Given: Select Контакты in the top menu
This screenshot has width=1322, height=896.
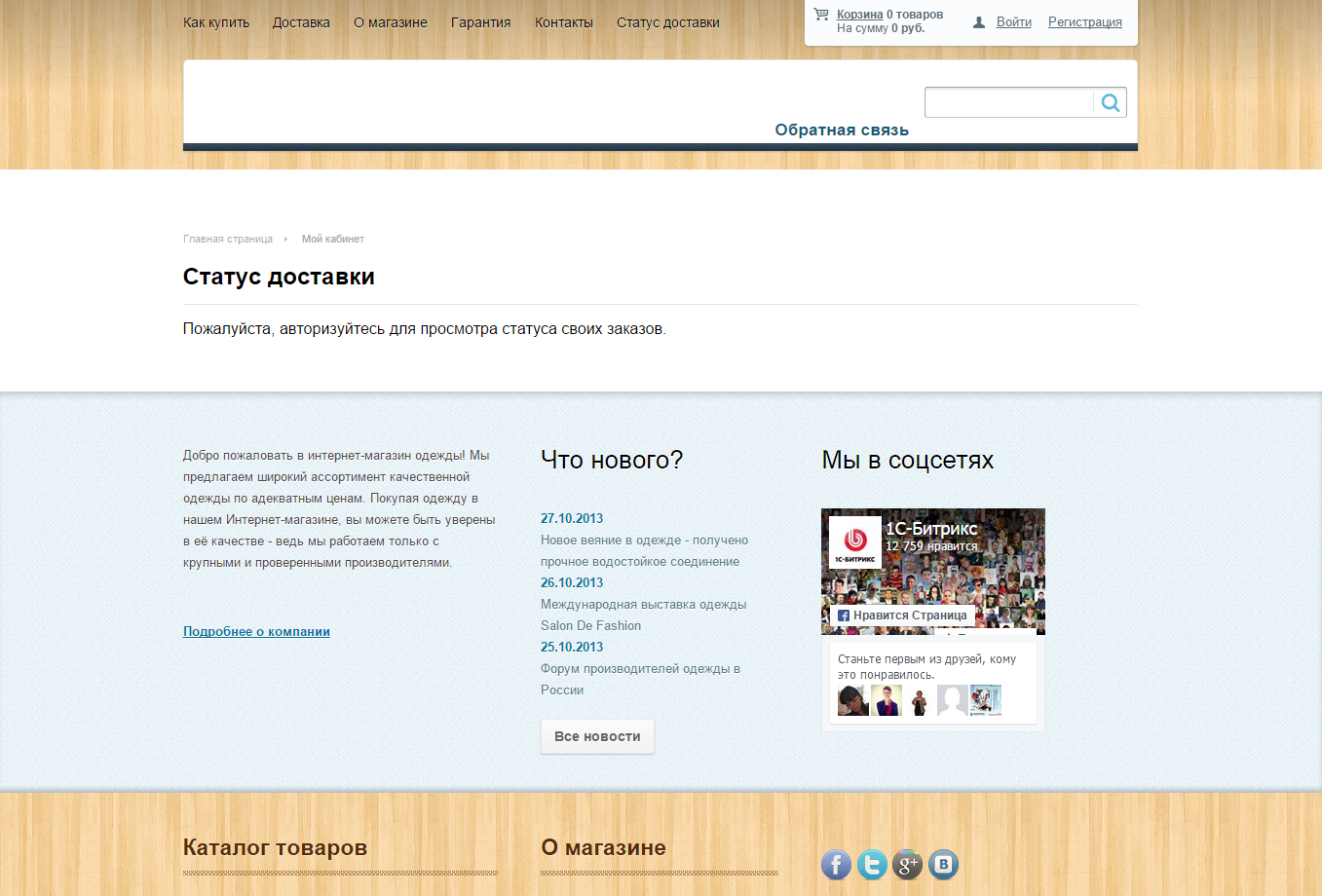Looking at the screenshot, I should [x=563, y=21].
